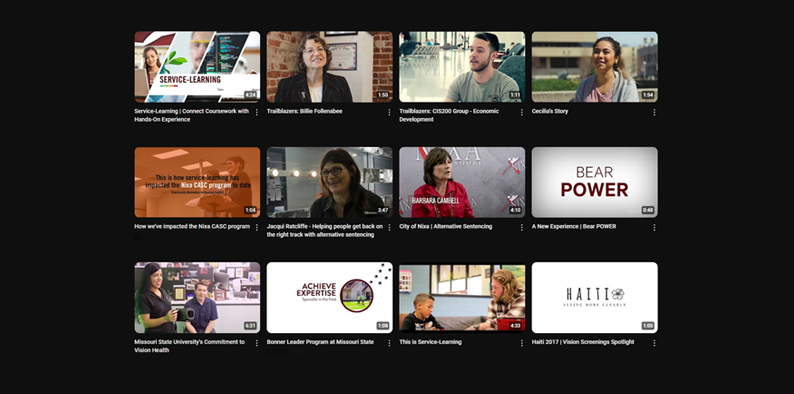Image resolution: width=794 pixels, height=394 pixels.
Task: Play the Achieve Expertise thumbnail
Action: point(330,297)
